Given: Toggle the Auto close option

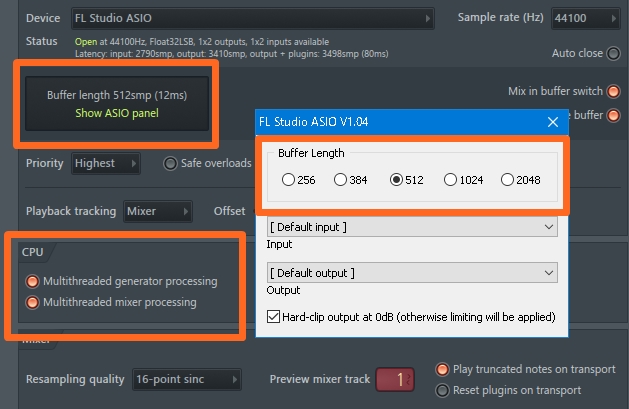Looking at the screenshot, I should click(x=613, y=53).
